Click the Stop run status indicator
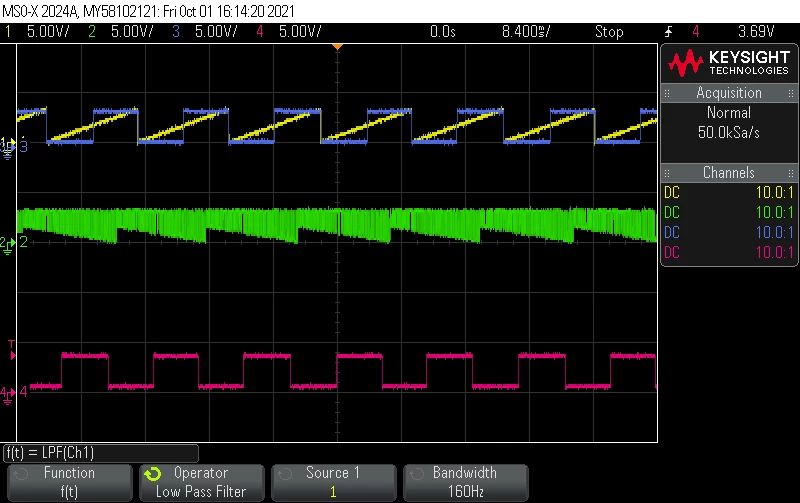The height and width of the screenshot is (503, 800). (609, 32)
